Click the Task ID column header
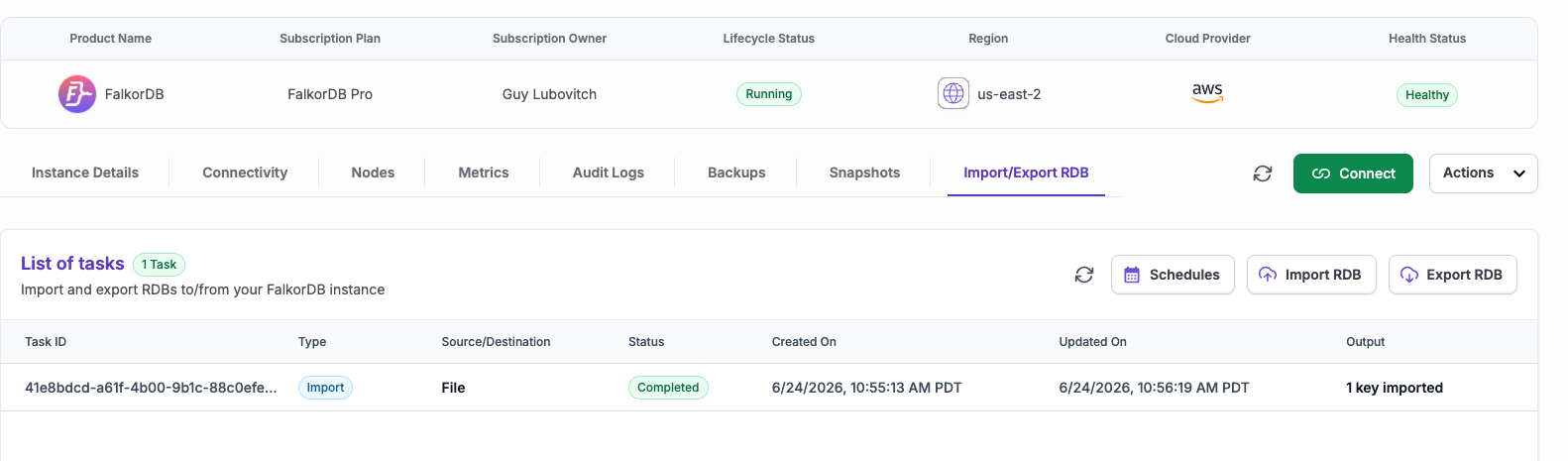Screen dimensions: 1568x461 [46, 342]
